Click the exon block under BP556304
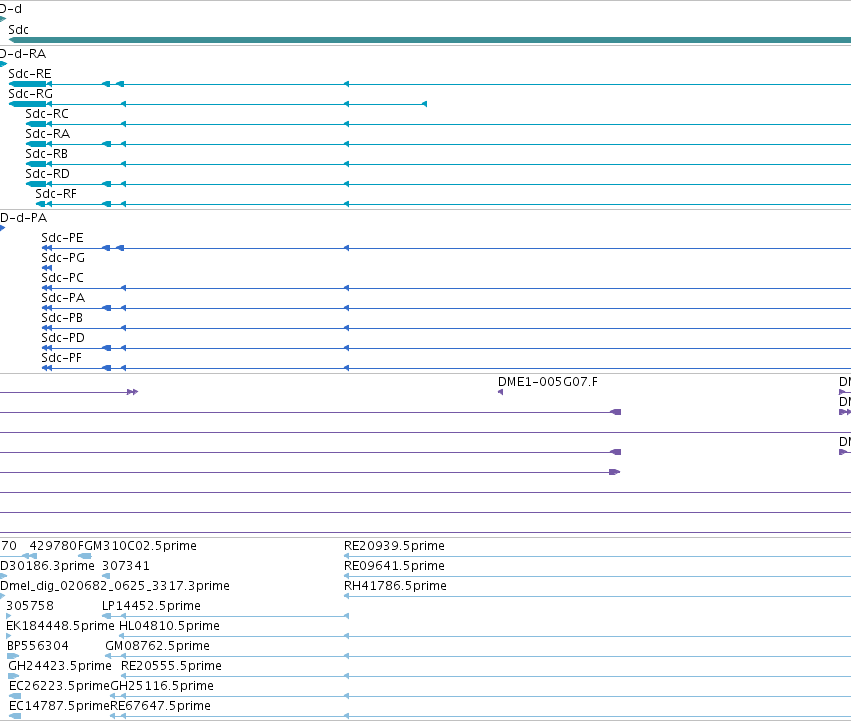The width and height of the screenshot is (851, 721). click(13, 656)
